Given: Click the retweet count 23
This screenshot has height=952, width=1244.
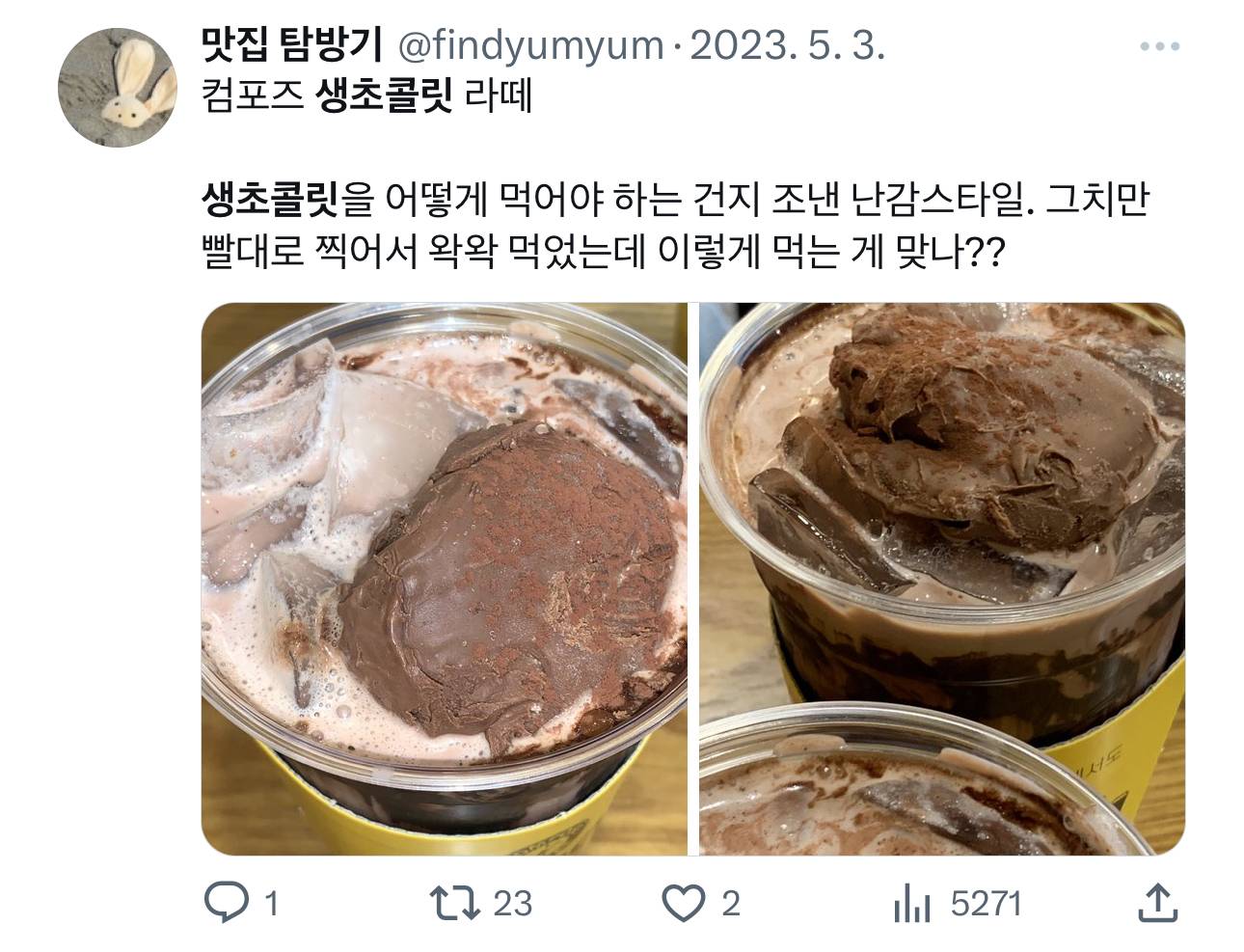Looking at the screenshot, I should 512,904.
